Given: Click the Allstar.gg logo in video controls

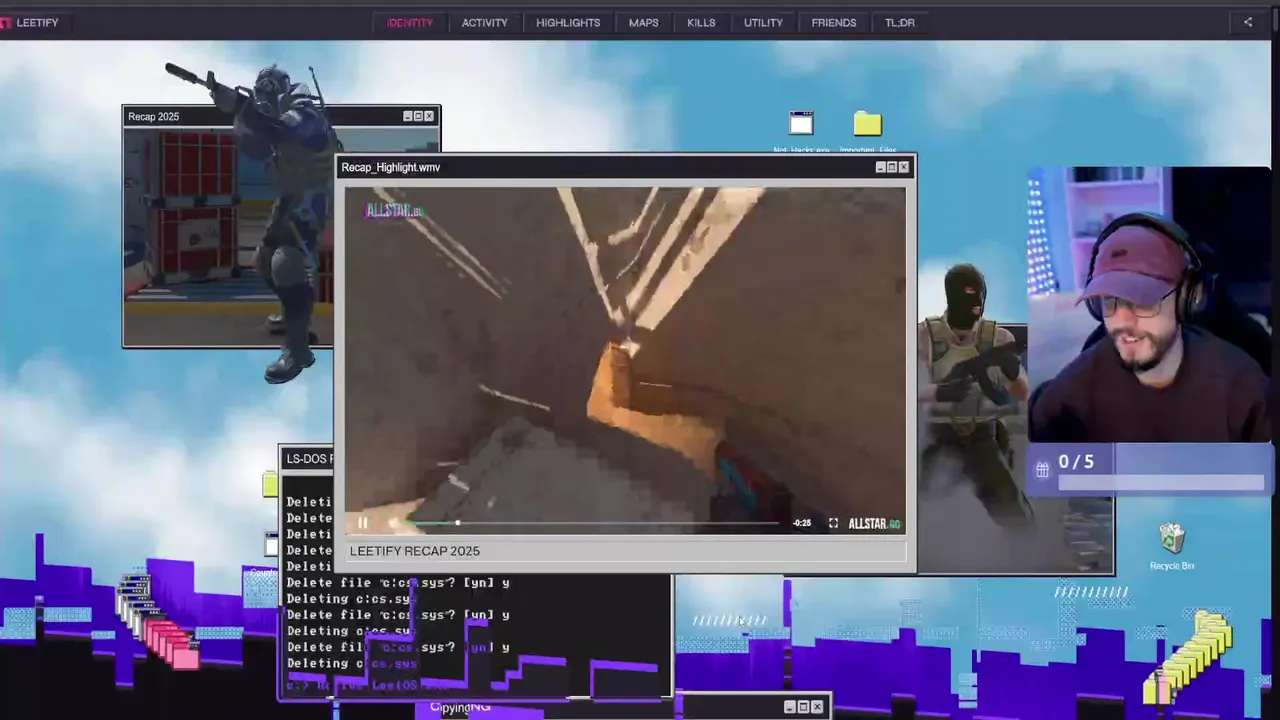Looking at the screenshot, I should click(x=874, y=523).
